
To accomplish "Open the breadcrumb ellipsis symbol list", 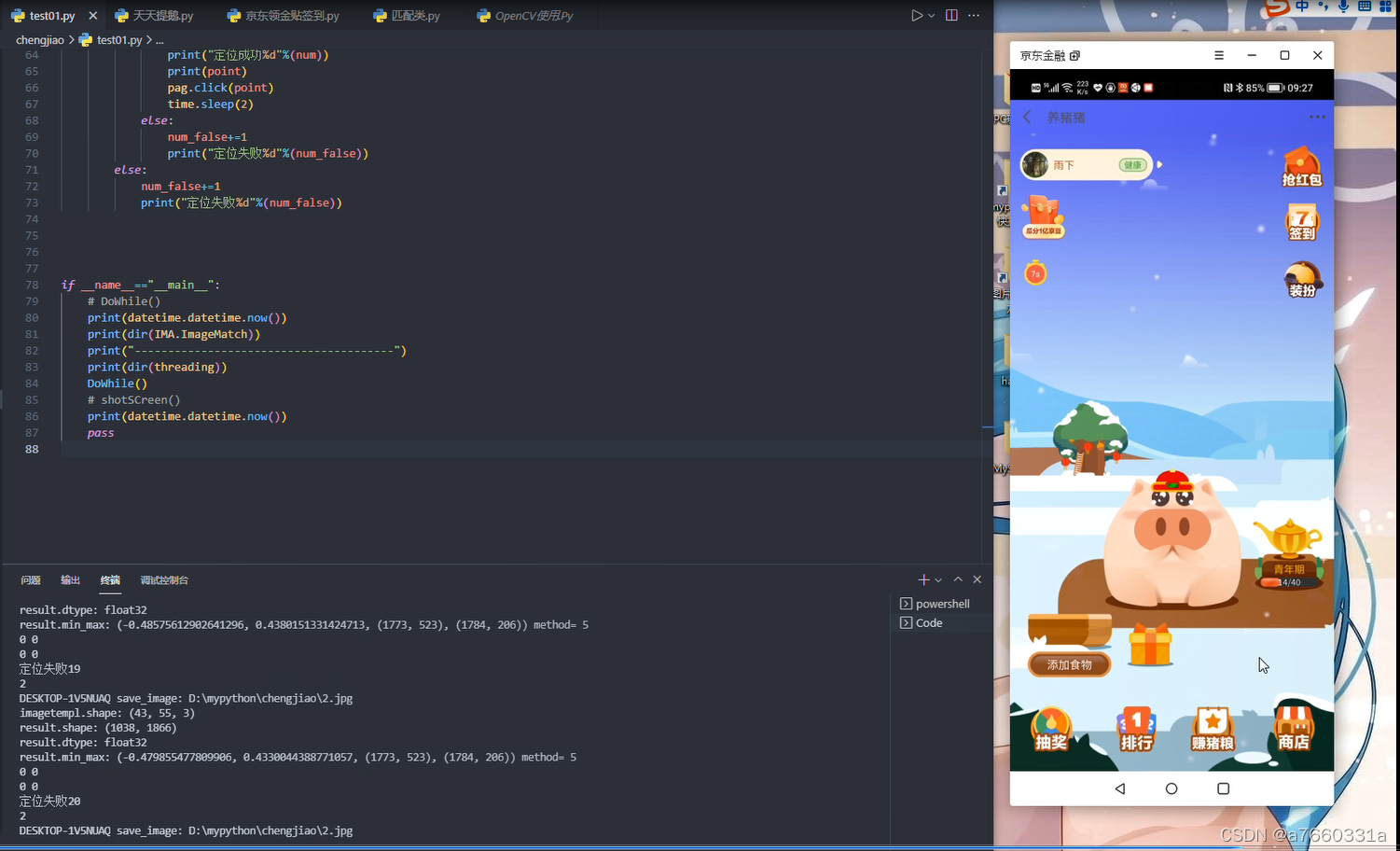I will [x=159, y=40].
